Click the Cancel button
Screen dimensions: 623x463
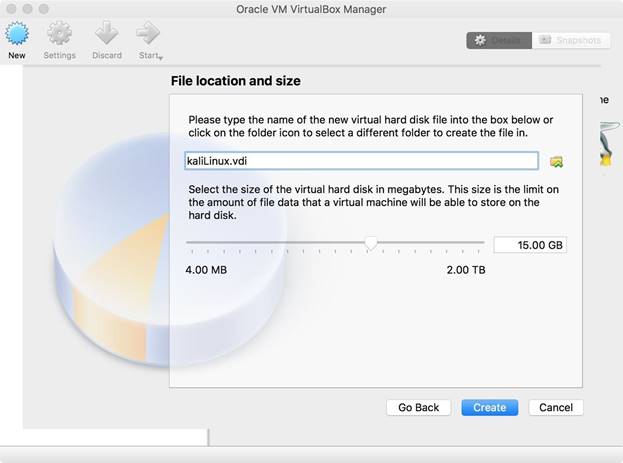(x=555, y=407)
